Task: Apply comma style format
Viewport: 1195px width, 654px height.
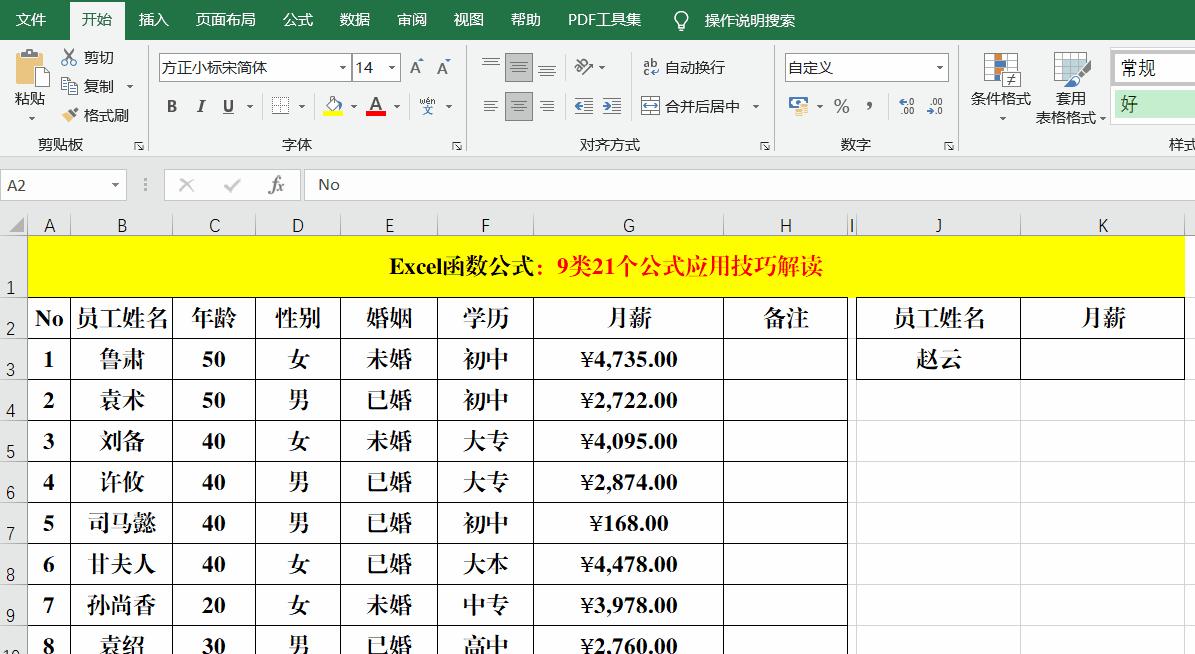Action: [870, 106]
